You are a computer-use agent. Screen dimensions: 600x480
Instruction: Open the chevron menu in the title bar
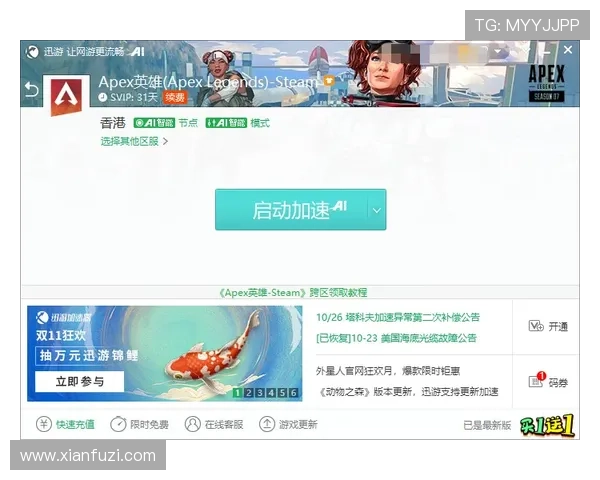(x=527, y=51)
